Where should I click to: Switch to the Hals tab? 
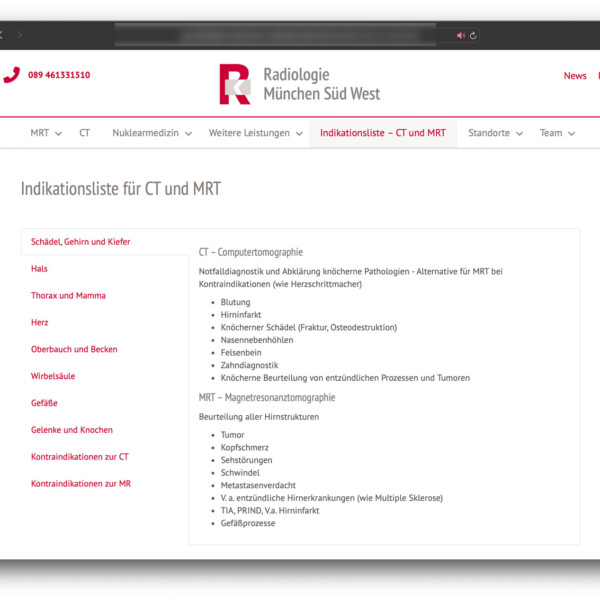tap(39, 269)
